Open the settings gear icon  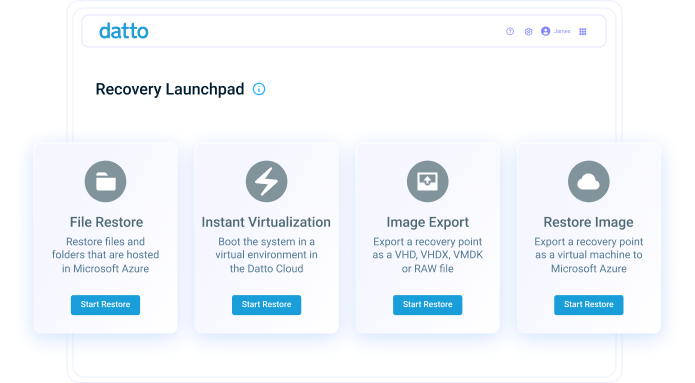528,31
